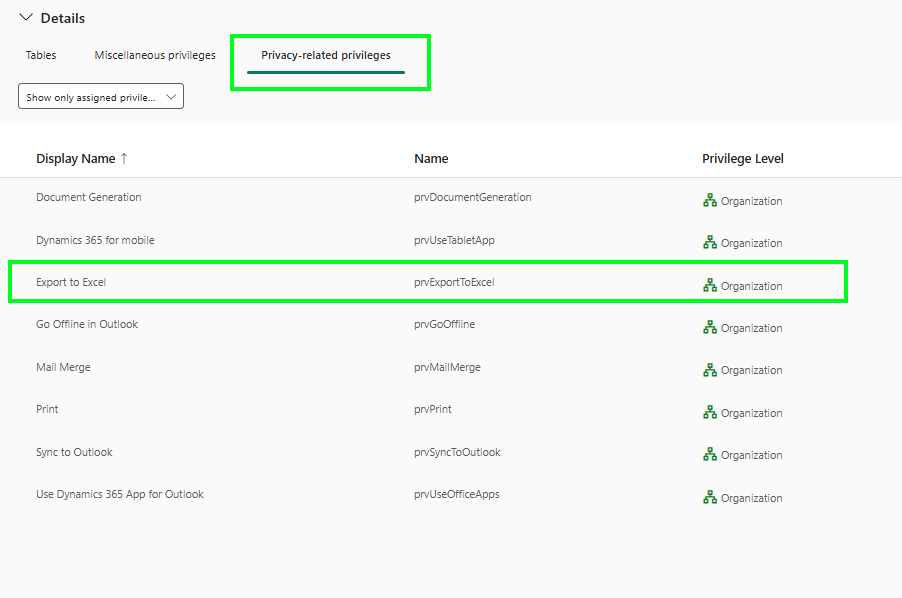Click the Sync to Outlook row label

[74, 452]
